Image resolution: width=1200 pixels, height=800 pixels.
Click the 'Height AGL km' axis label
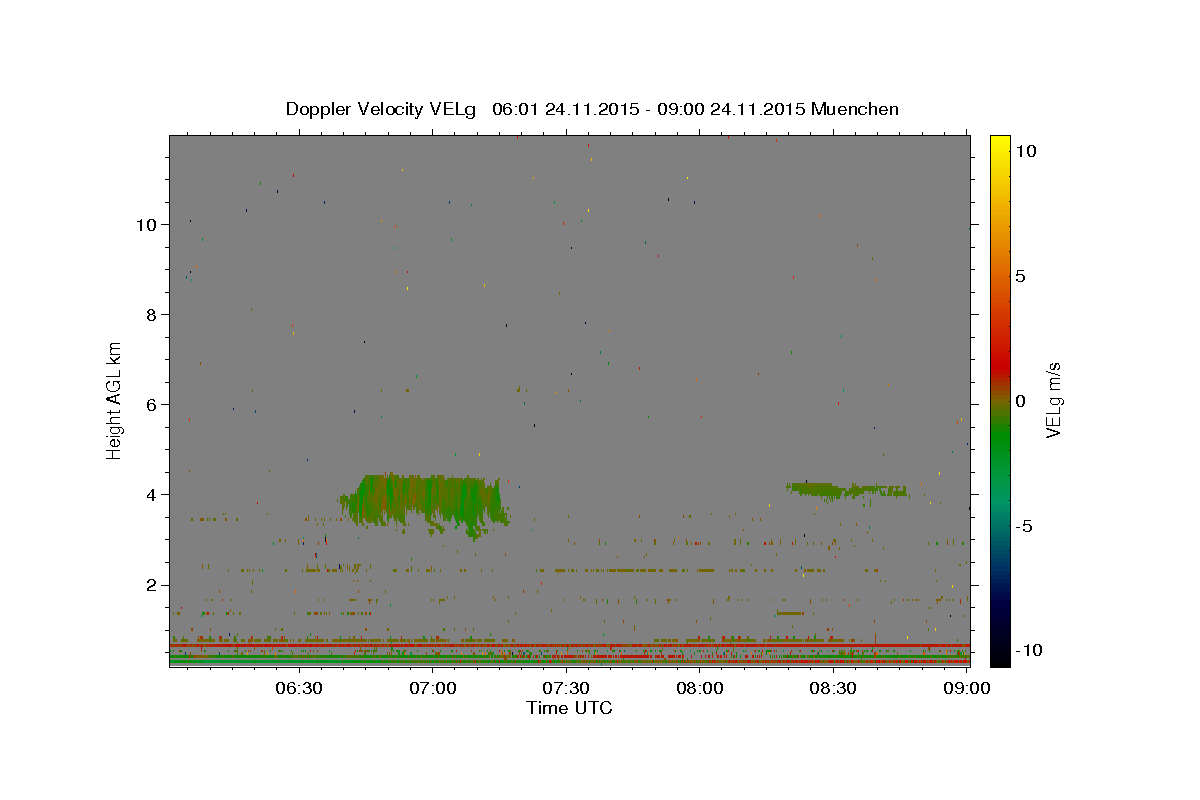click(x=114, y=399)
